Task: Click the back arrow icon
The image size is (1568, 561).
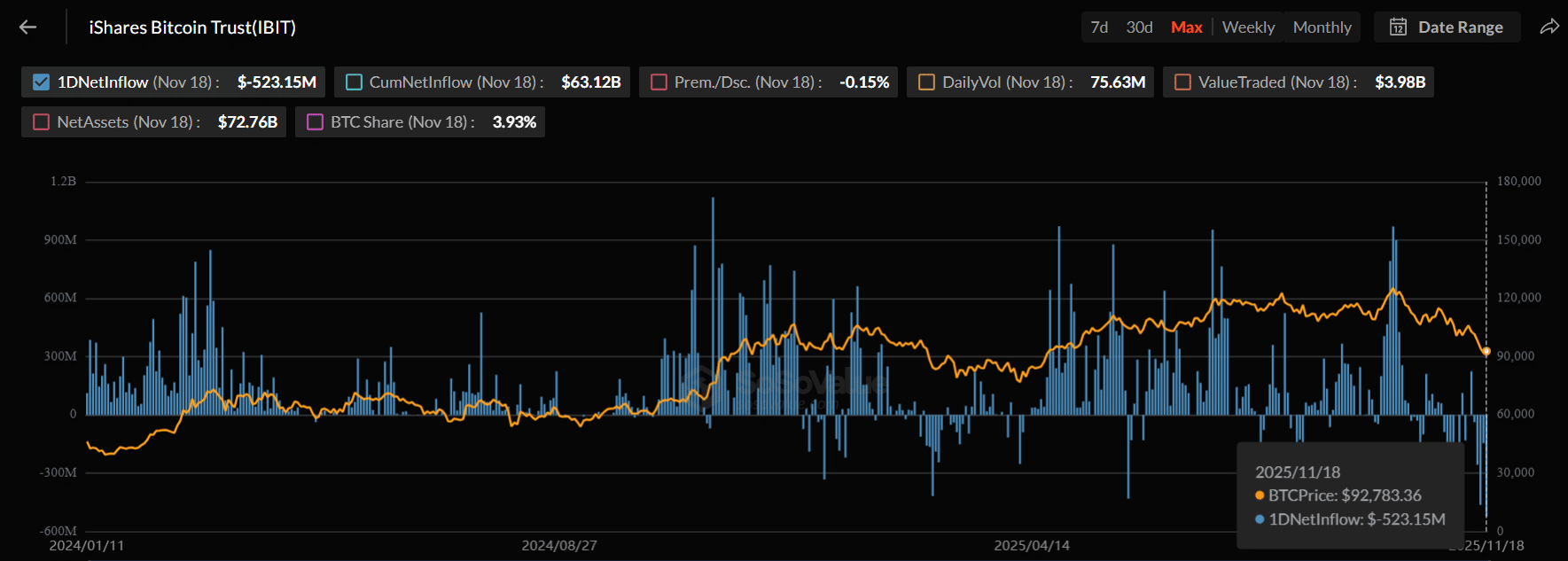Action: pyautogui.click(x=28, y=27)
